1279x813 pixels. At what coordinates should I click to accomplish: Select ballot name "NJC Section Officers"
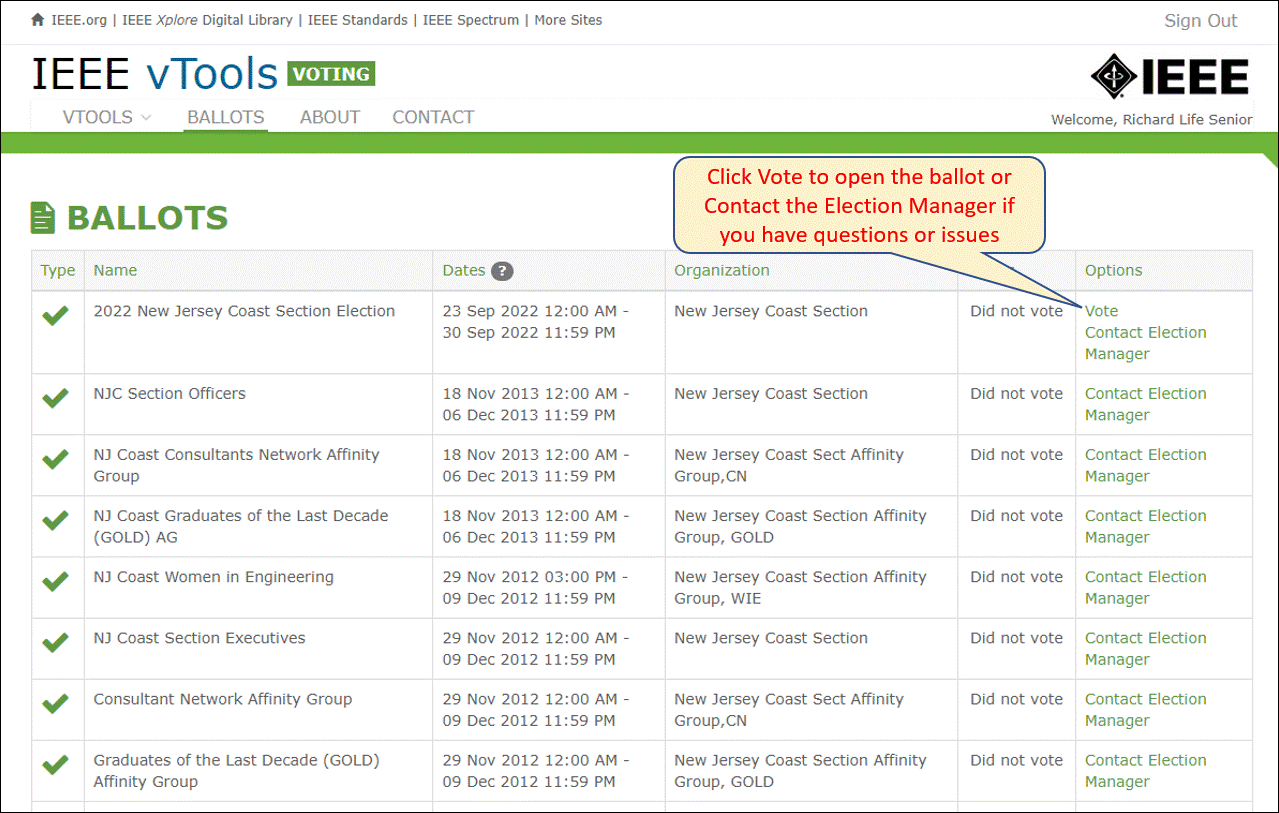(x=169, y=393)
